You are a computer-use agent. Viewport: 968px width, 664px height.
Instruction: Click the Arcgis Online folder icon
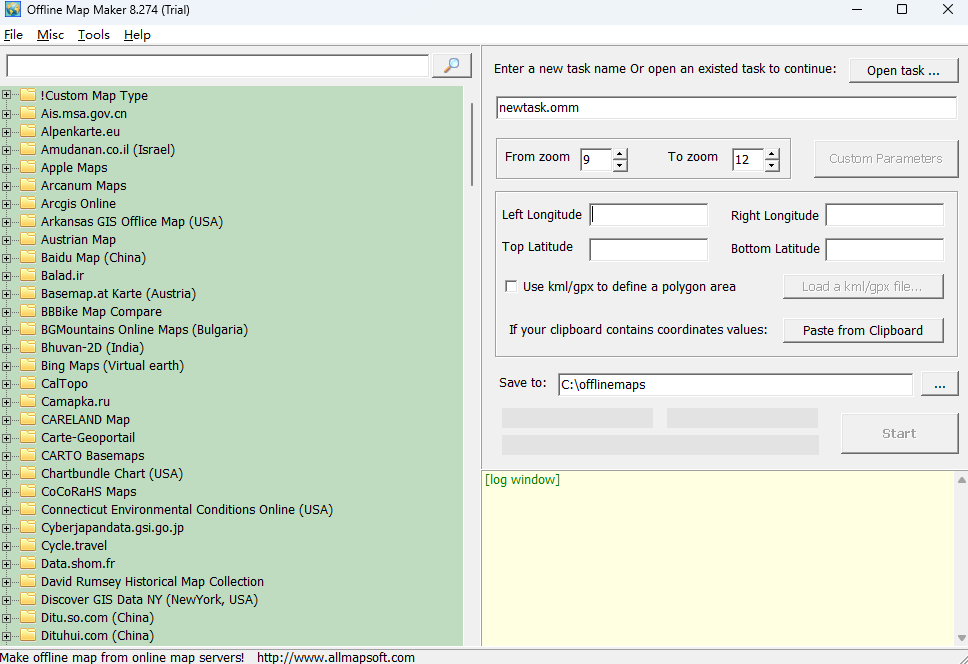[28, 204]
